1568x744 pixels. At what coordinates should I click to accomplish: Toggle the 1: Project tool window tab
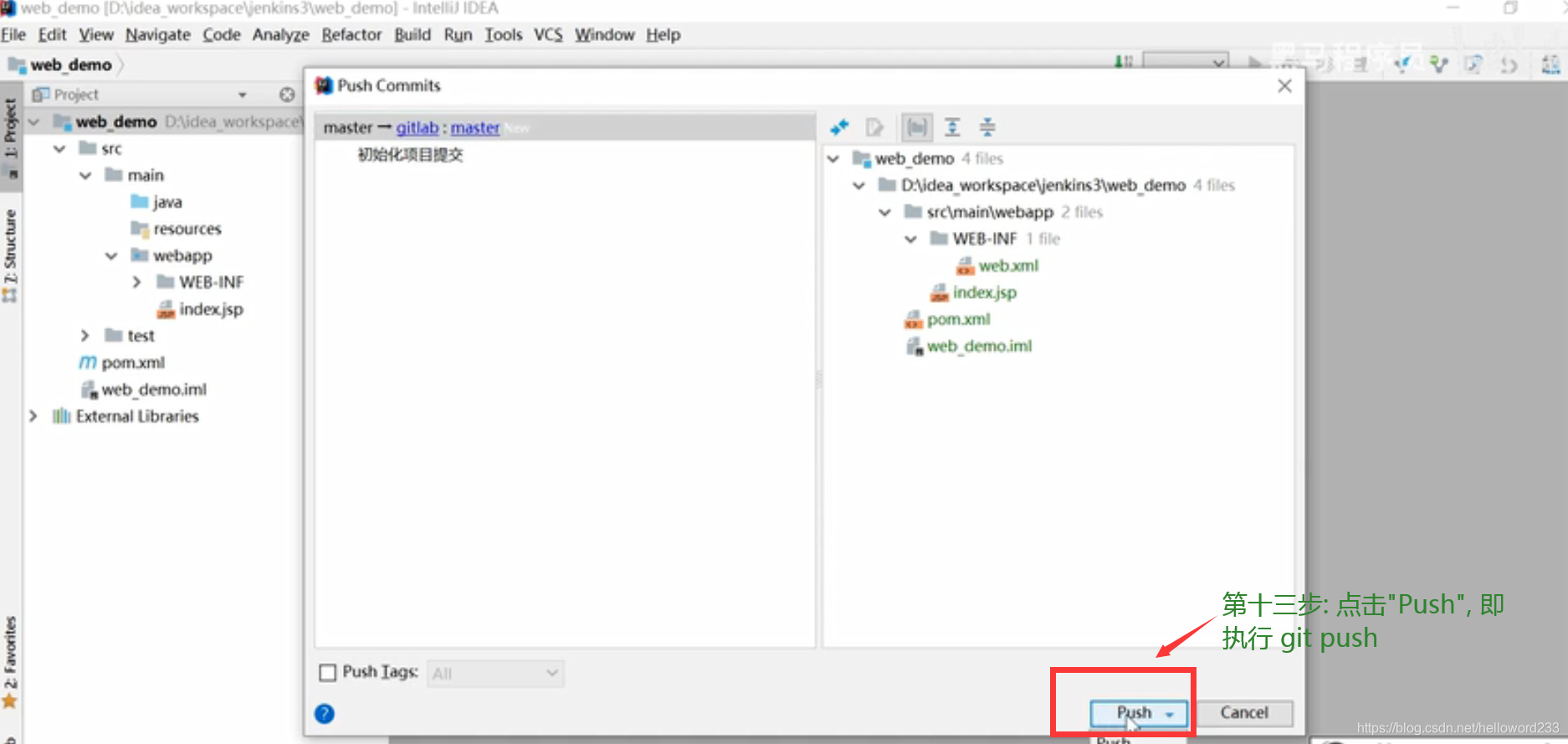[x=10, y=138]
